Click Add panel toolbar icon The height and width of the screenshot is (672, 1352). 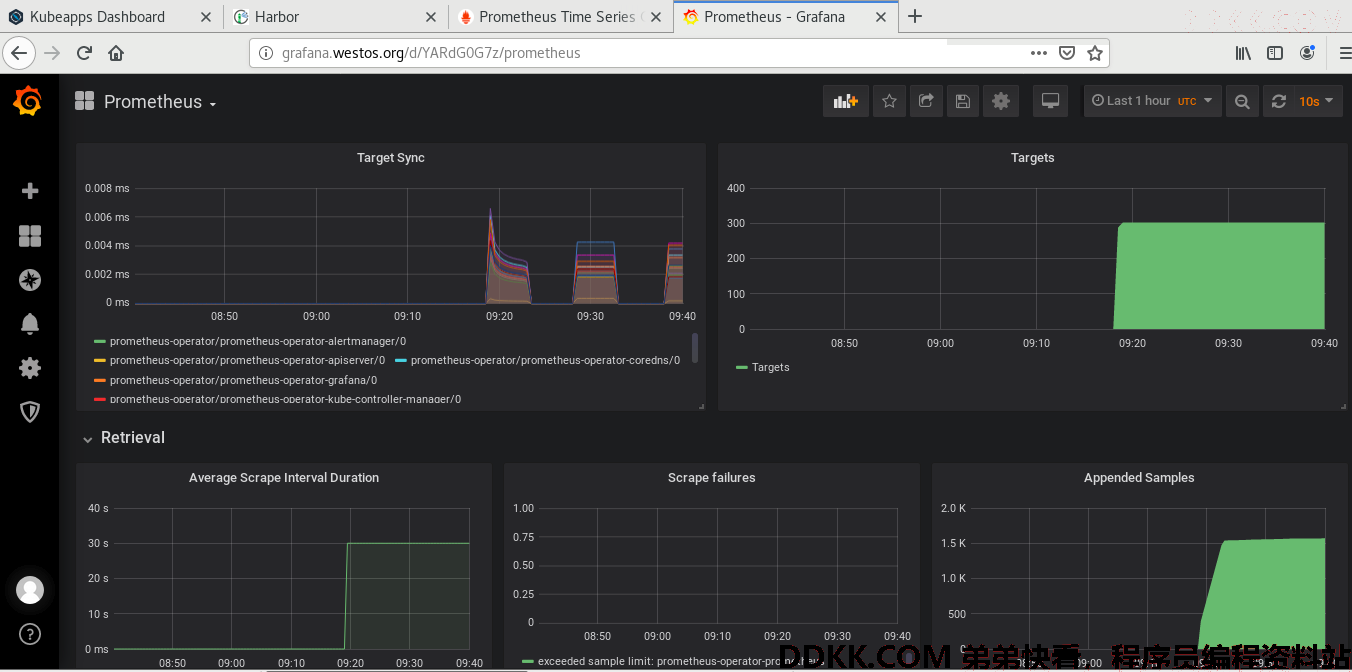[x=846, y=101]
